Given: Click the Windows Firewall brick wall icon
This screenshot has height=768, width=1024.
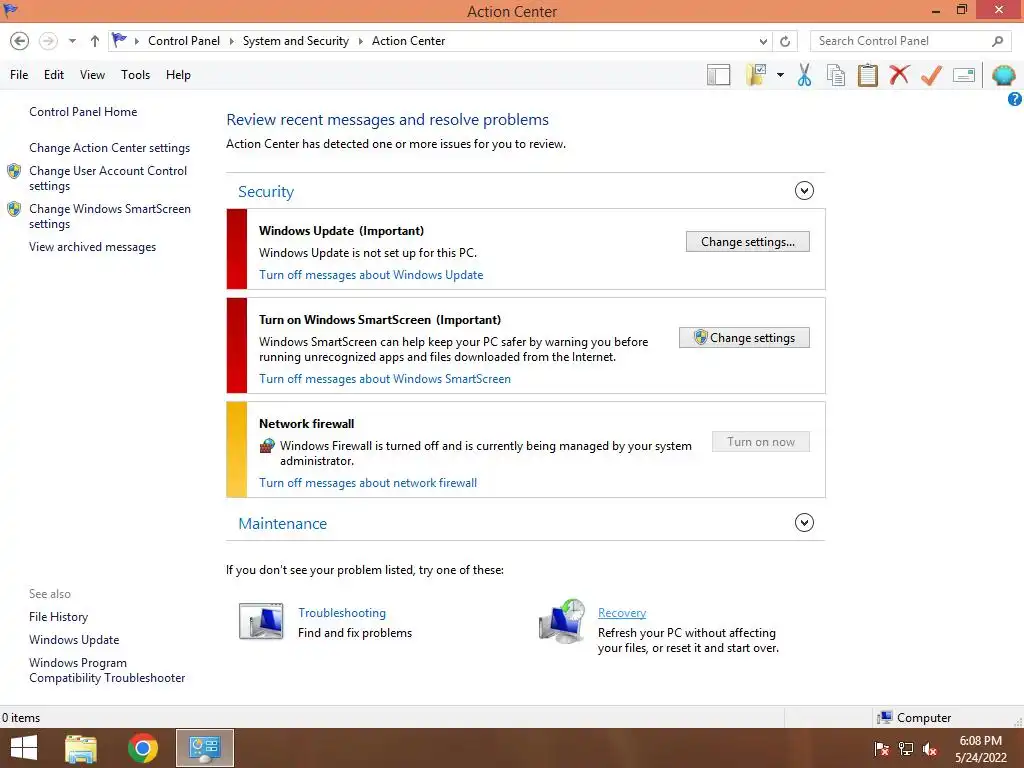Looking at the screenshot, I should pyautogui.click(x=267, y=446).
